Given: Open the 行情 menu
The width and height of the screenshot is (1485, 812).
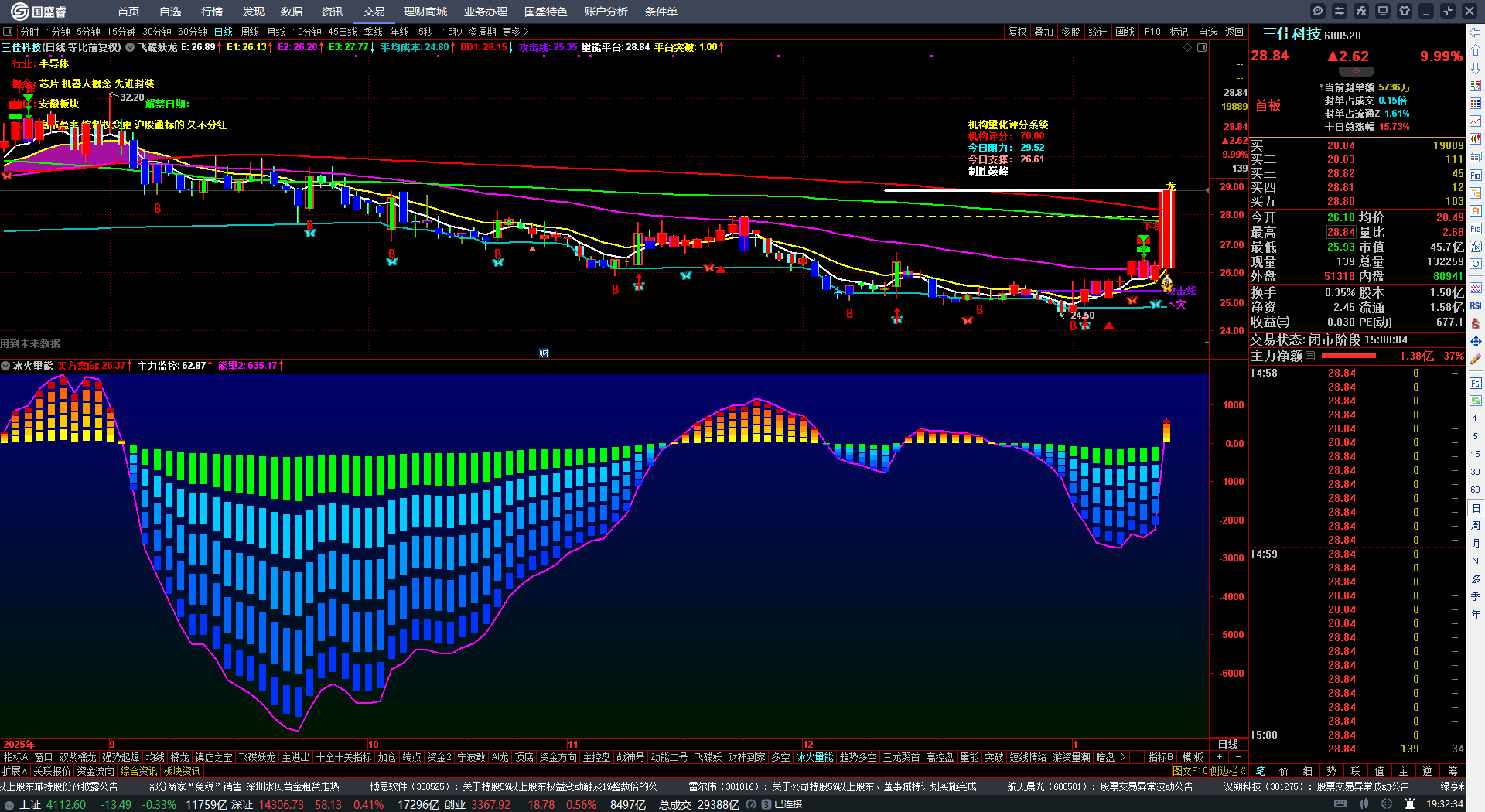Looking at the screenshot, I should (212, 12).
